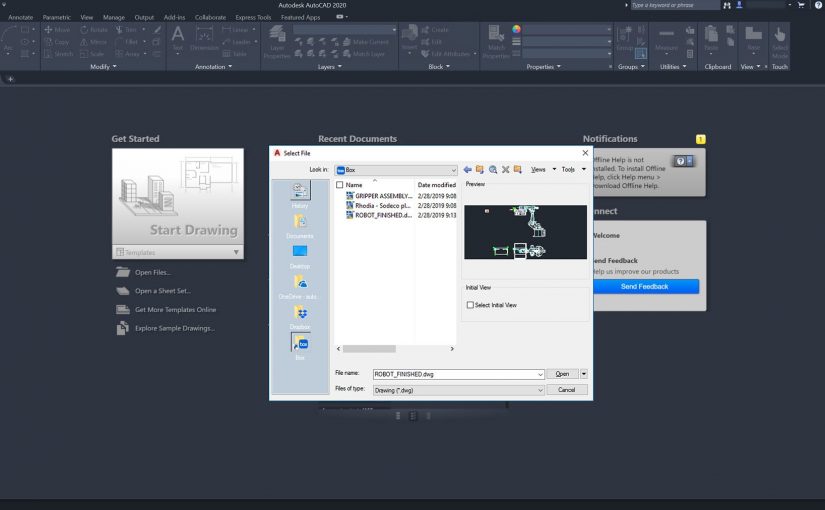Expand the Files of type dropdown
825x510 pixels.
point(540,390)
